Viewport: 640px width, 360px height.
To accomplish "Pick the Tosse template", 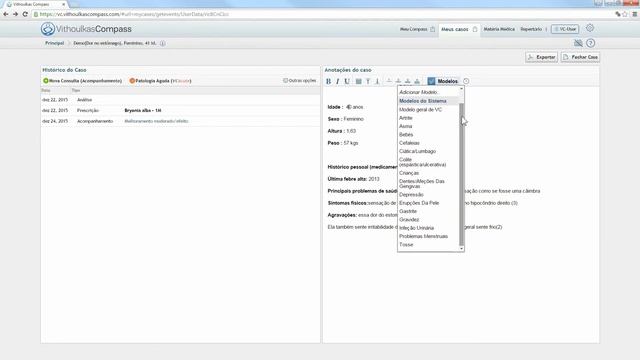I will click(x=406, y=244).
